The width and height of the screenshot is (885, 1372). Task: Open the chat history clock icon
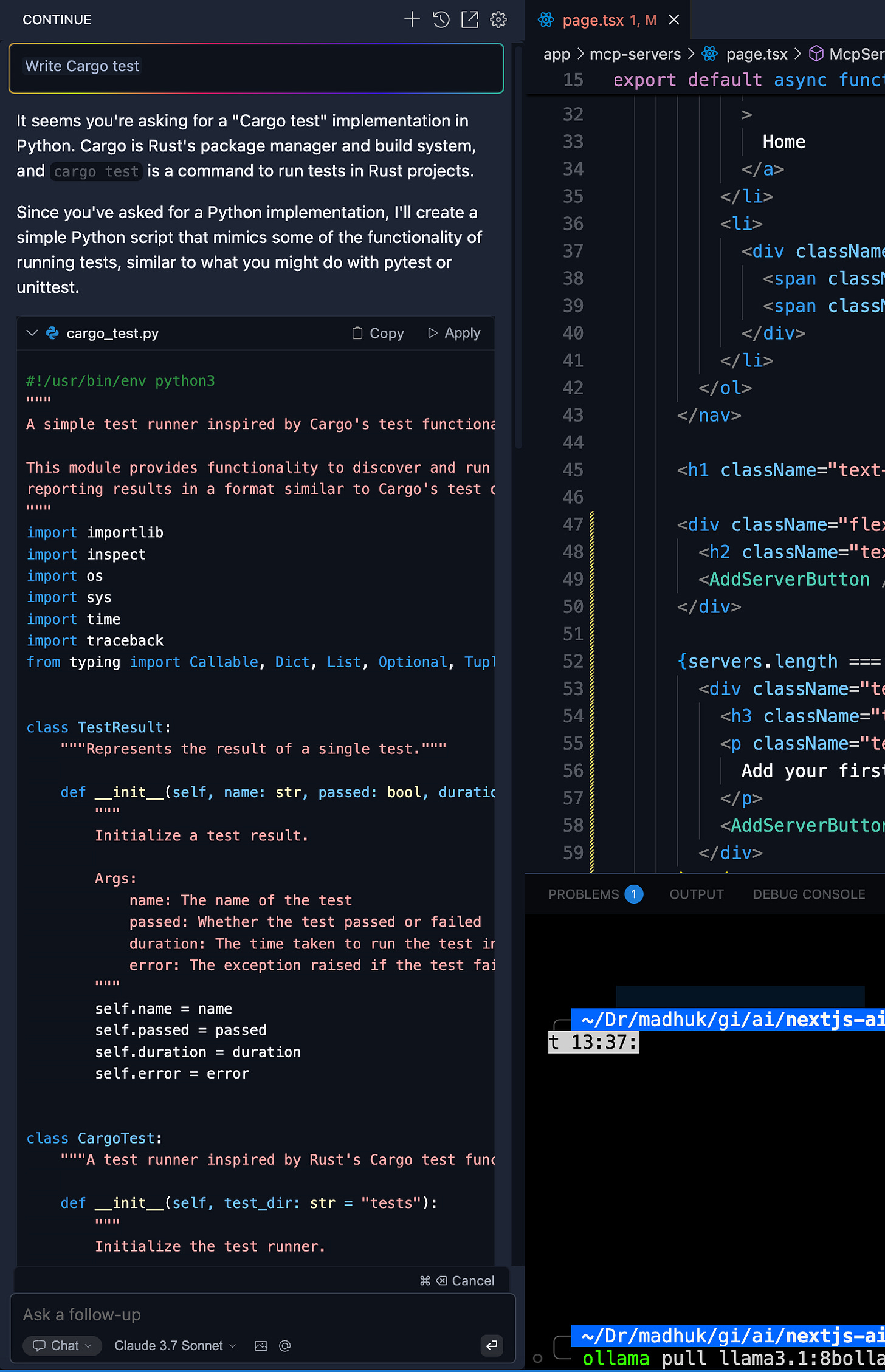click(441, 19)
